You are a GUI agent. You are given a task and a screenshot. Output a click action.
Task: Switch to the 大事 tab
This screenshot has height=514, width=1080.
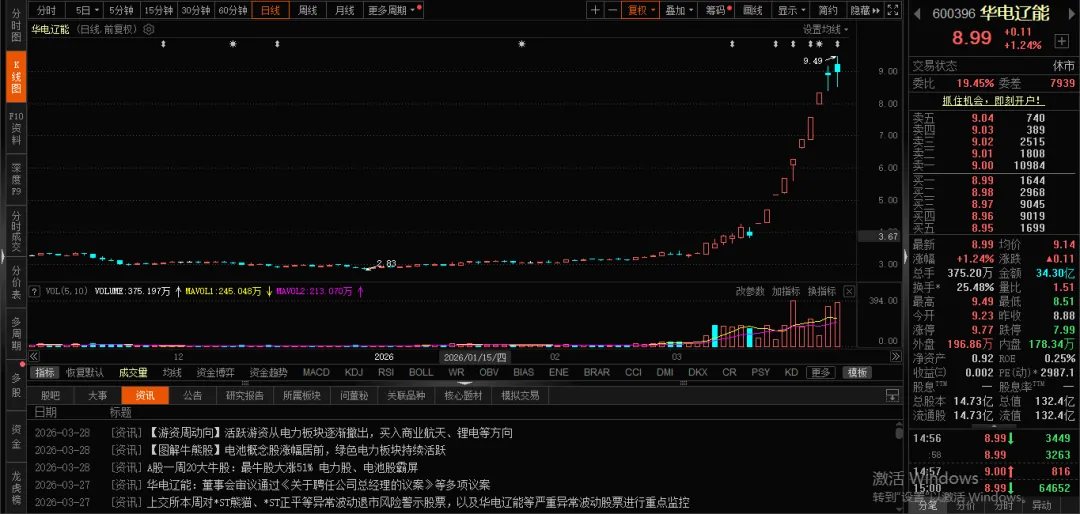coord(97,395)
